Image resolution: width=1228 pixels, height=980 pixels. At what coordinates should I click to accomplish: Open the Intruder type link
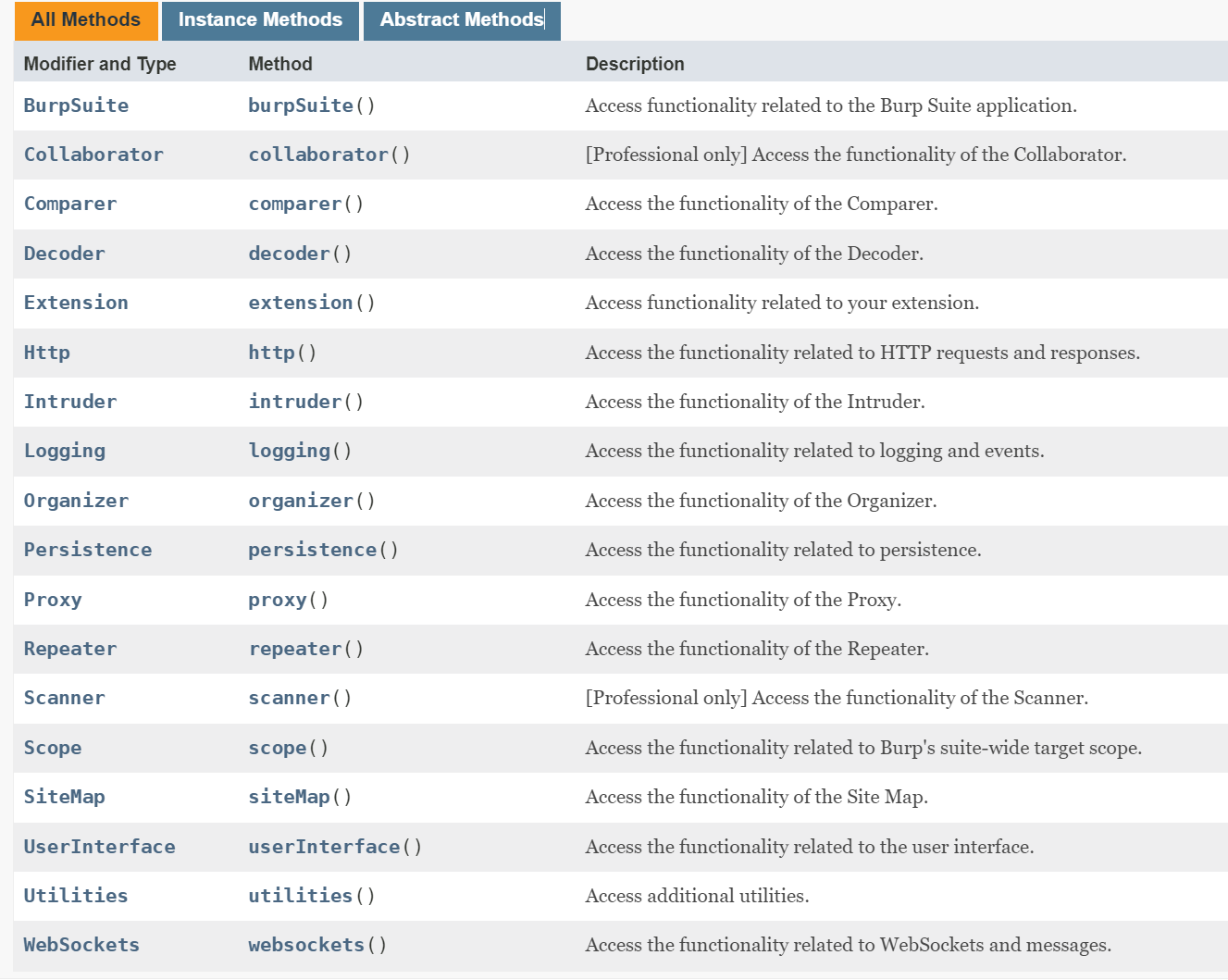coord(70,402)
